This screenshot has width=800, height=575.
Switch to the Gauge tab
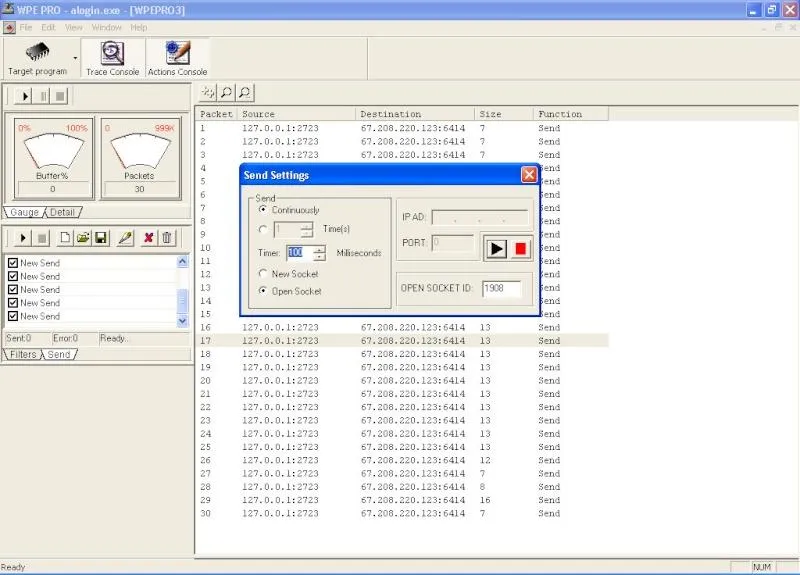(x=24, y=212)
